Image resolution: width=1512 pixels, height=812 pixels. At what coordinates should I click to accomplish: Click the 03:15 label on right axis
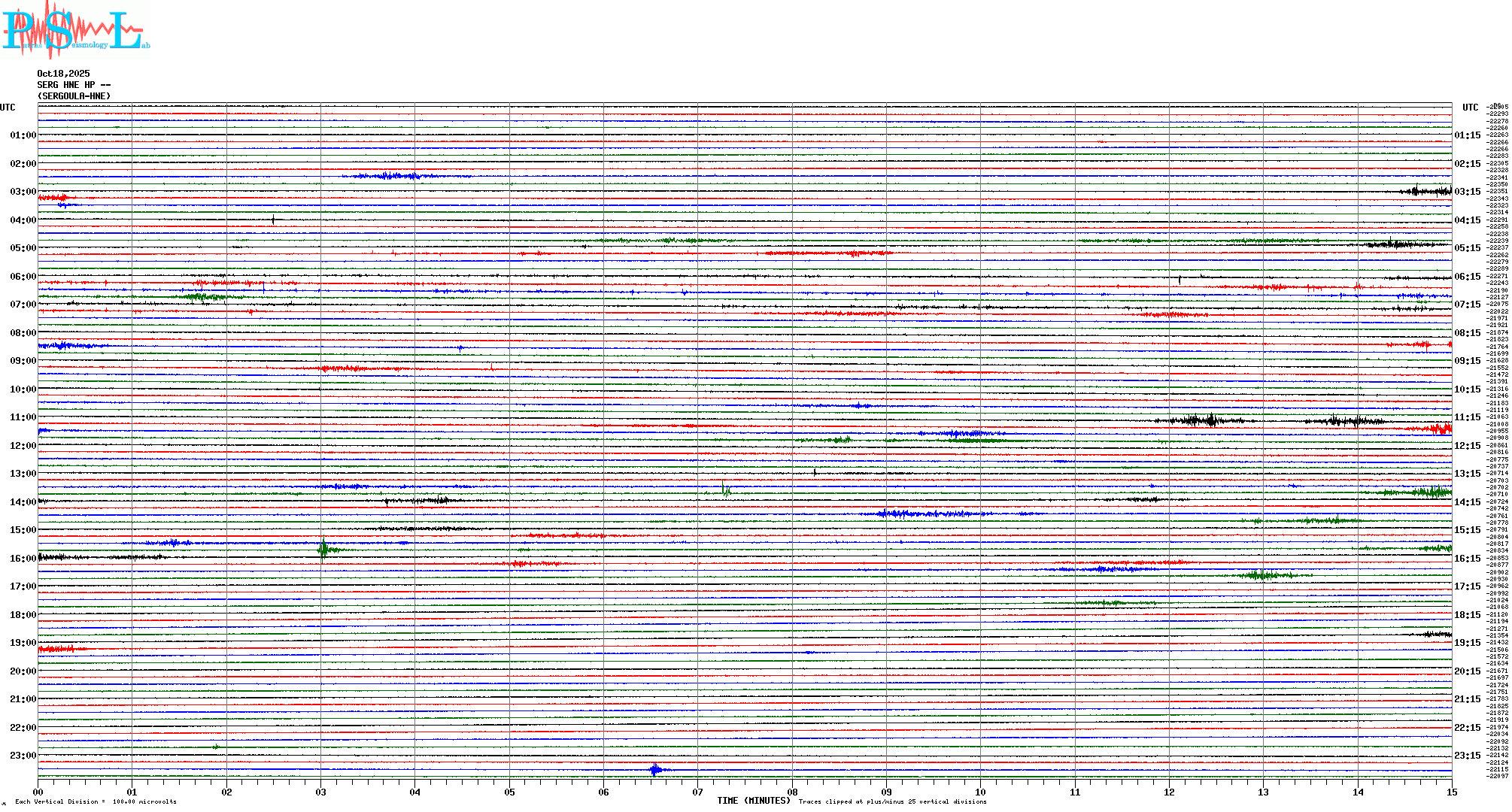point(1467,192)
